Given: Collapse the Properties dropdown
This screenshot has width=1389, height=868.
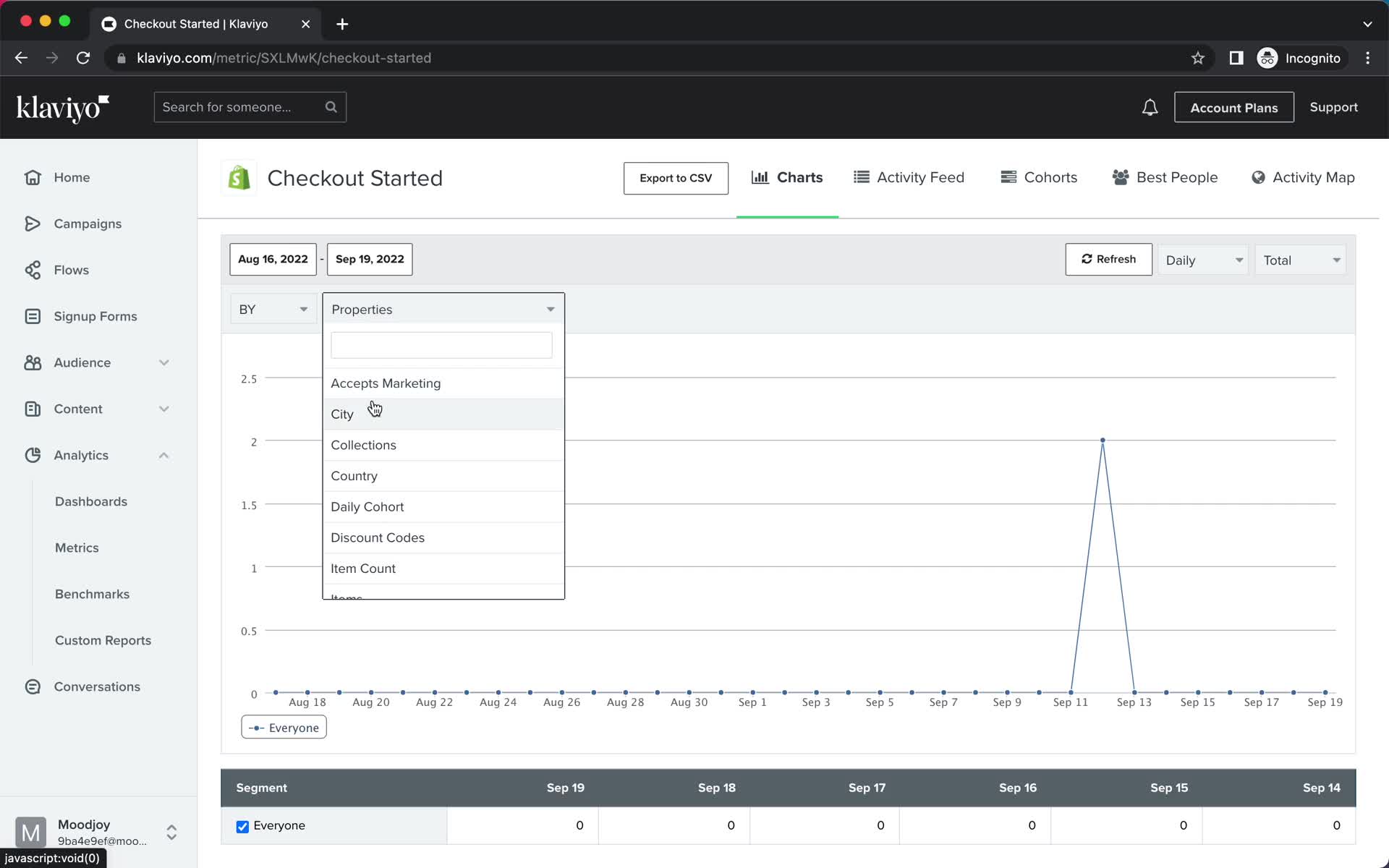Looking at the screenshot, I should click(443, 310).
